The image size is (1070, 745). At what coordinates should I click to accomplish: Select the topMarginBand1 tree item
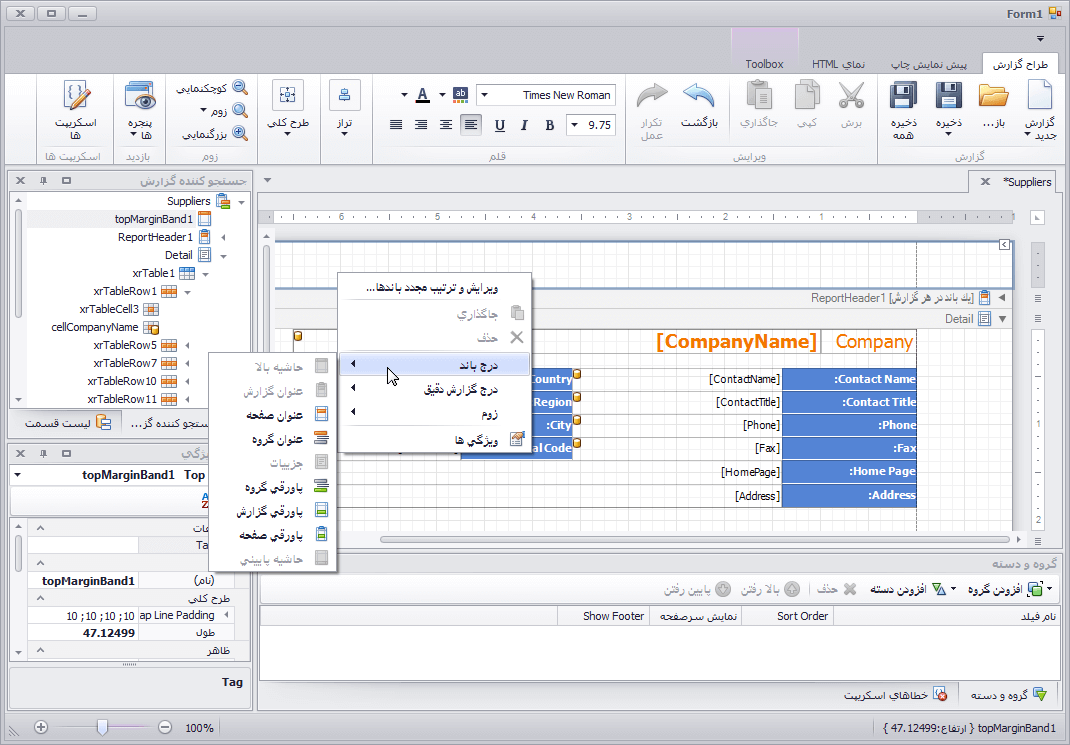153,219
